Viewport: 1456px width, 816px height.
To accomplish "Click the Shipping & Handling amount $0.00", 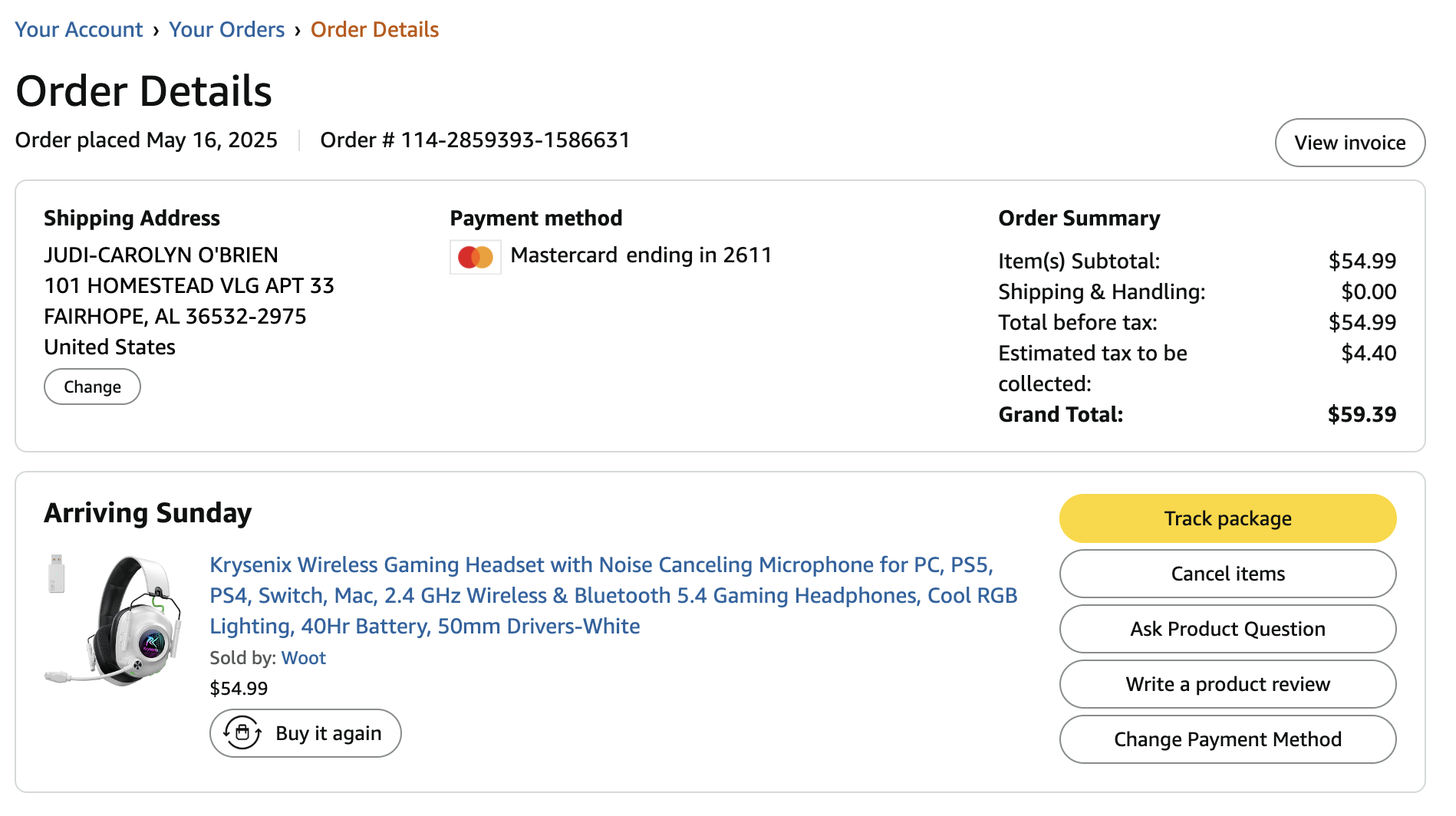I will tap(1369, 292).
